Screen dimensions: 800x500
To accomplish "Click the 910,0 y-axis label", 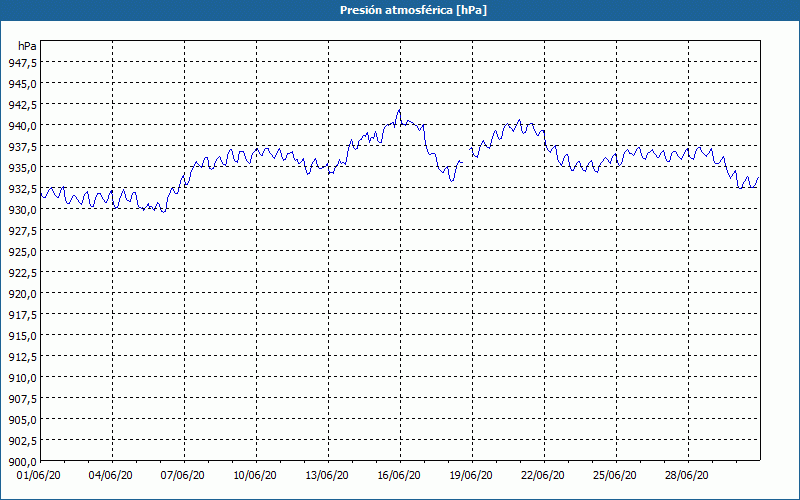I will [22, 378].
